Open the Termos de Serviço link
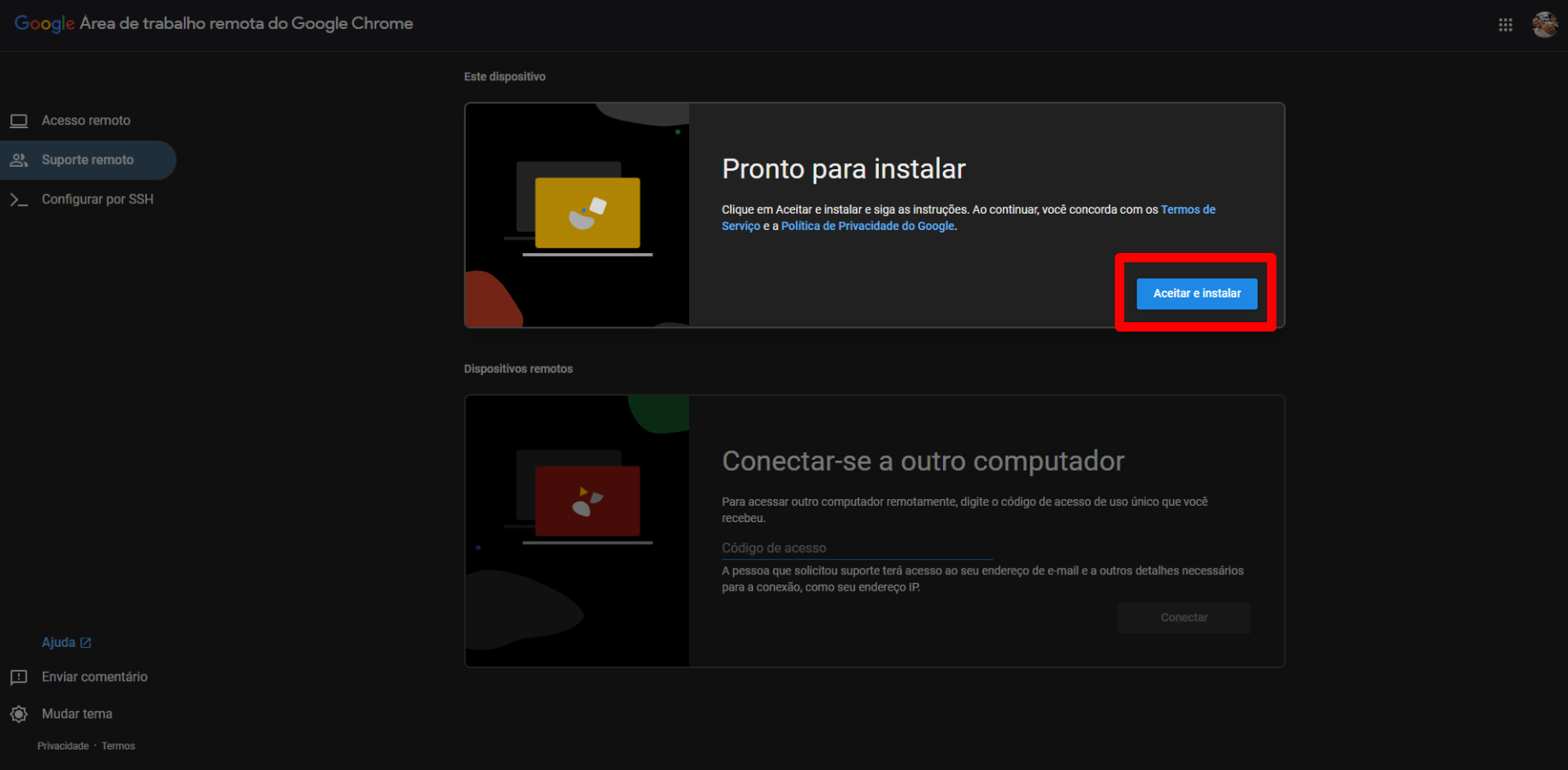This screenshot has width=1568, height=770. [1188, 209]
